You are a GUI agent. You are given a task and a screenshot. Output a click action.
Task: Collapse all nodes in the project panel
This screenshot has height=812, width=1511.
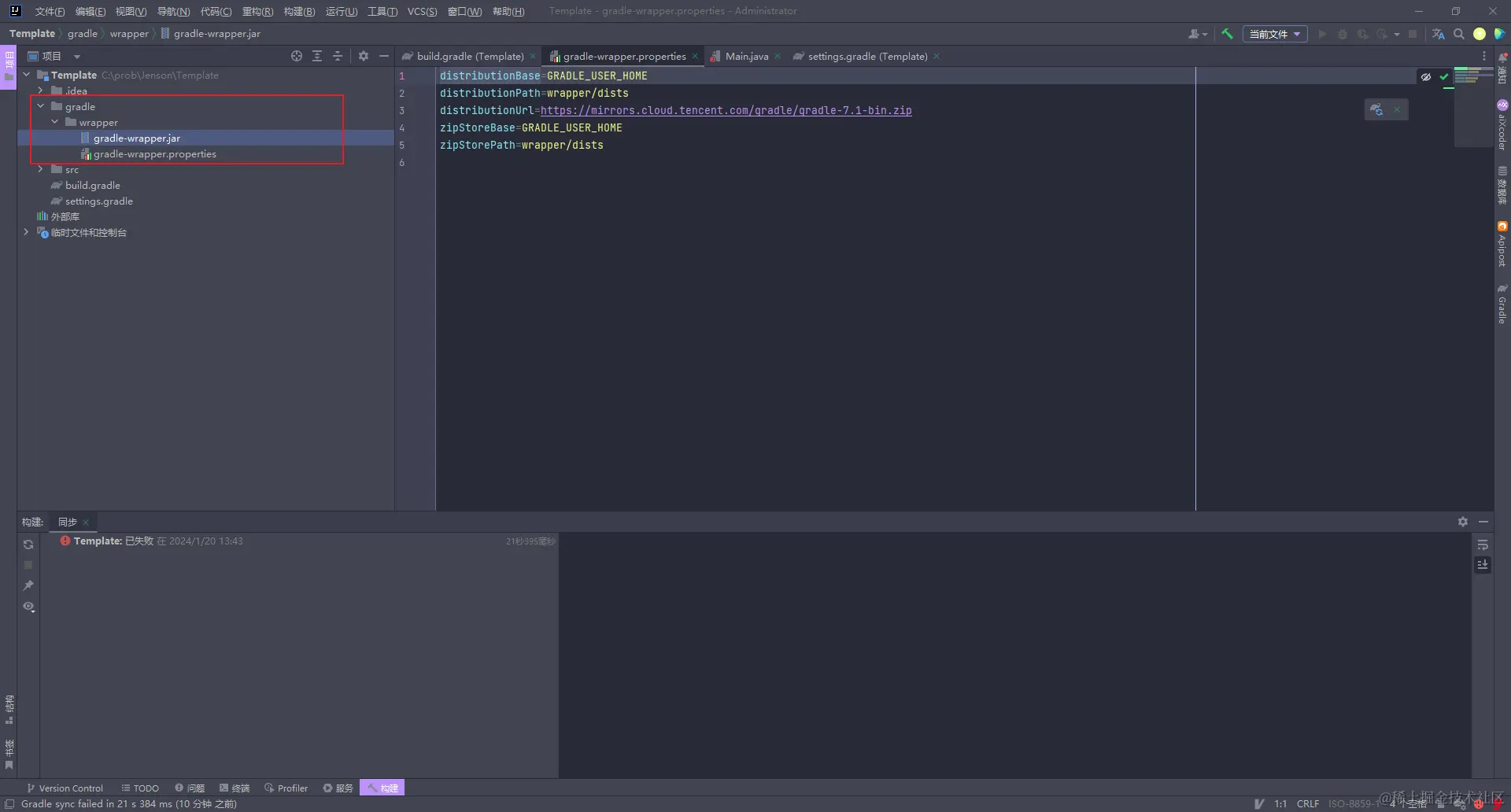pyautogui.click(x=338, y=56)
